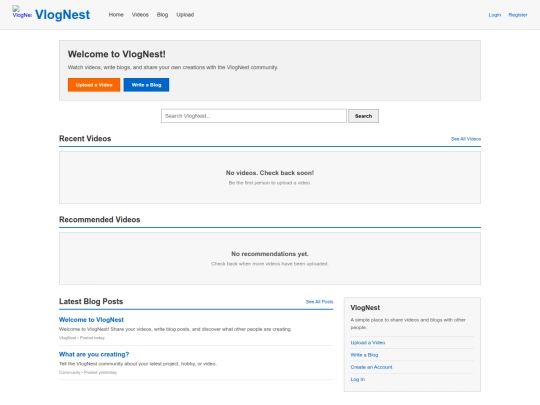Open the See All Videos link
The image size is (540, 405).
pos(466,139)
